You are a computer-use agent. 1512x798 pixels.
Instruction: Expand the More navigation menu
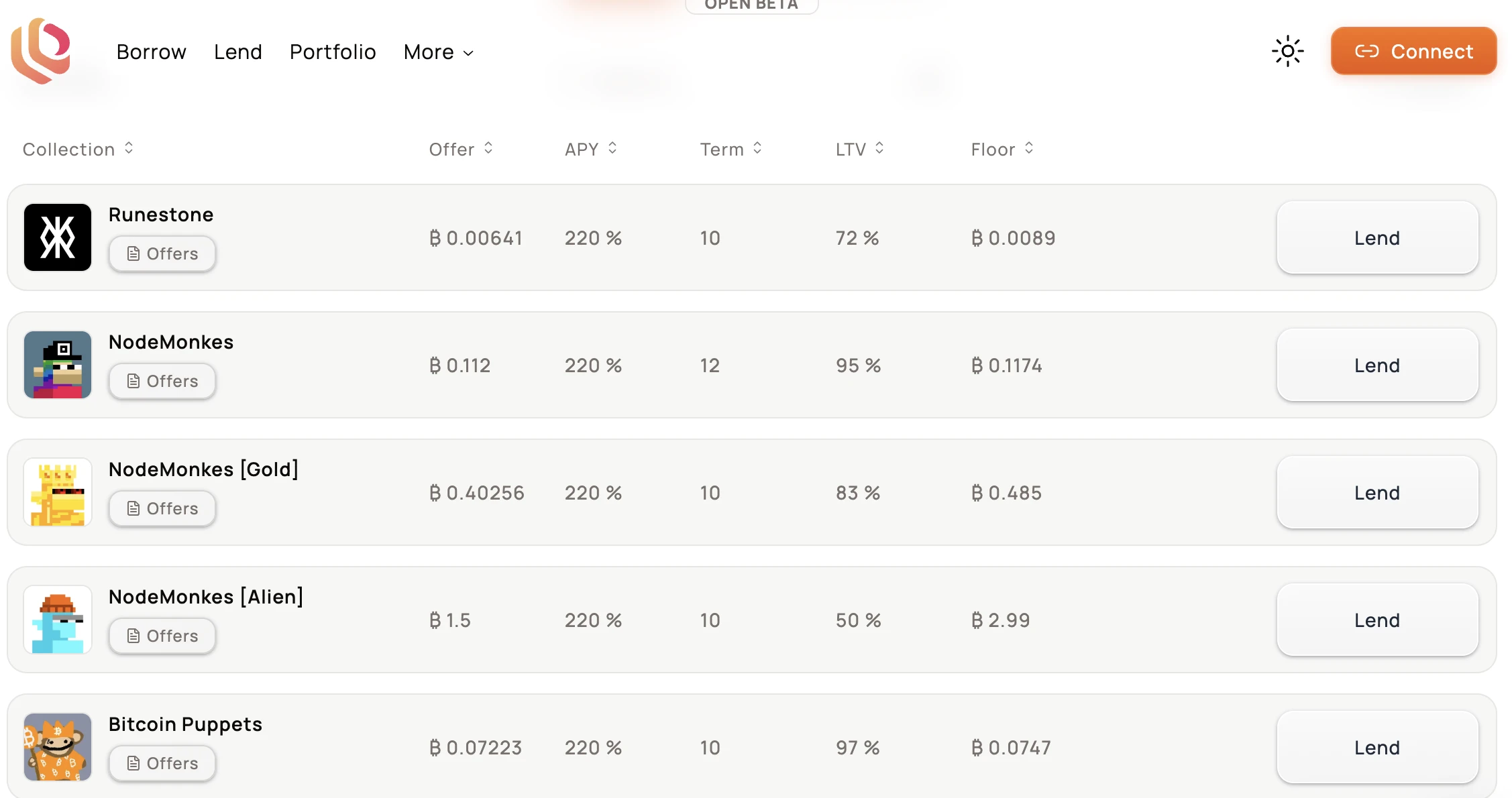click(x=439, y=52)
